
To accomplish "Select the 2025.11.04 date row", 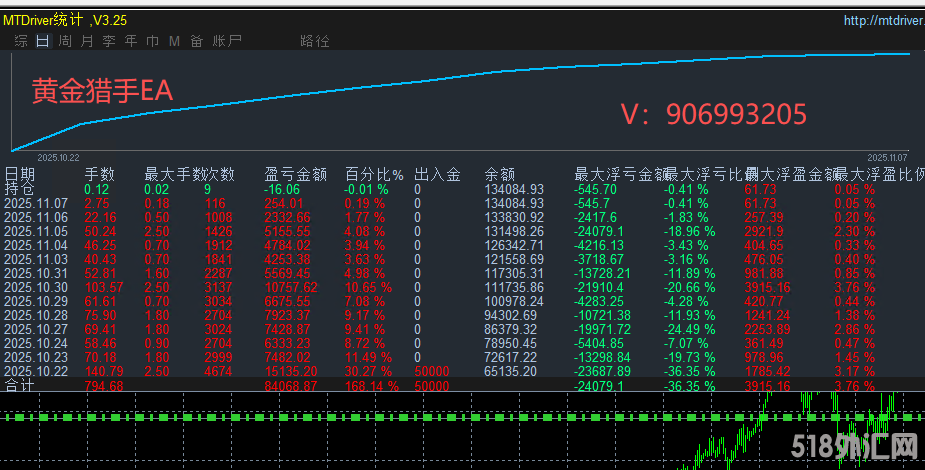I will click(36, 245).
